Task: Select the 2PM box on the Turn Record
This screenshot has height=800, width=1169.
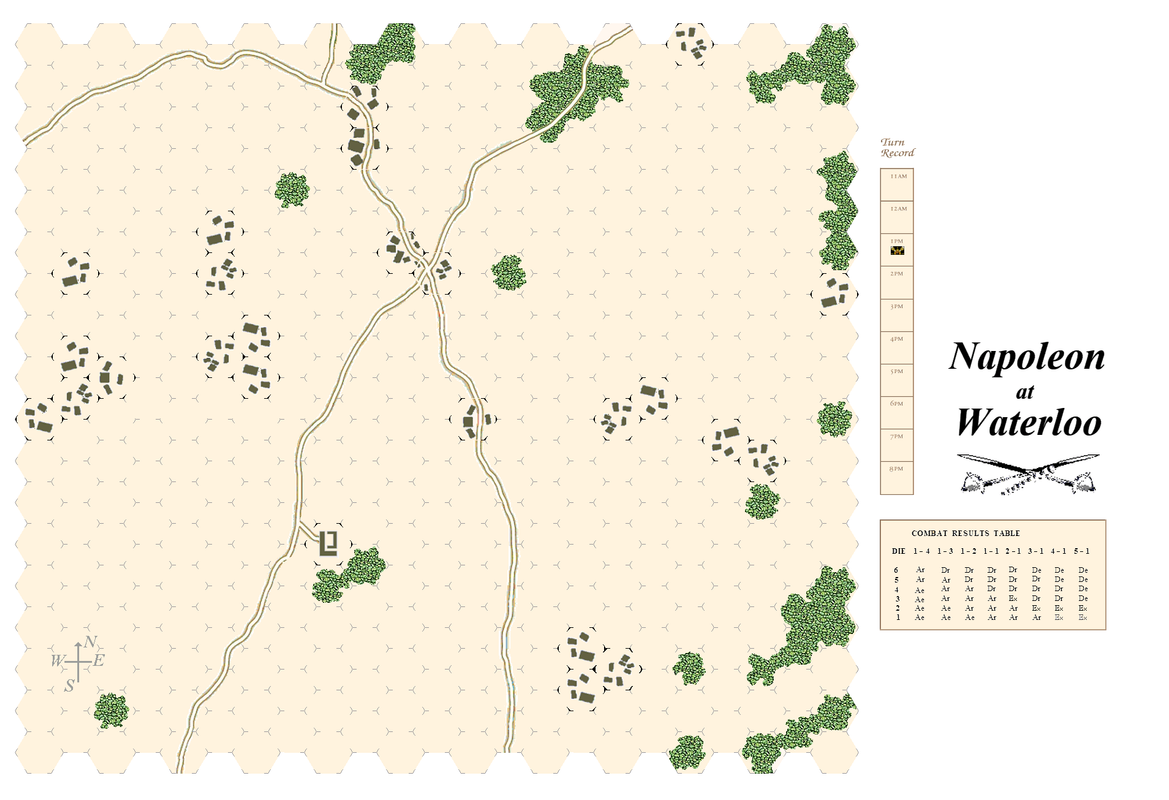Action: pos(897,283)
